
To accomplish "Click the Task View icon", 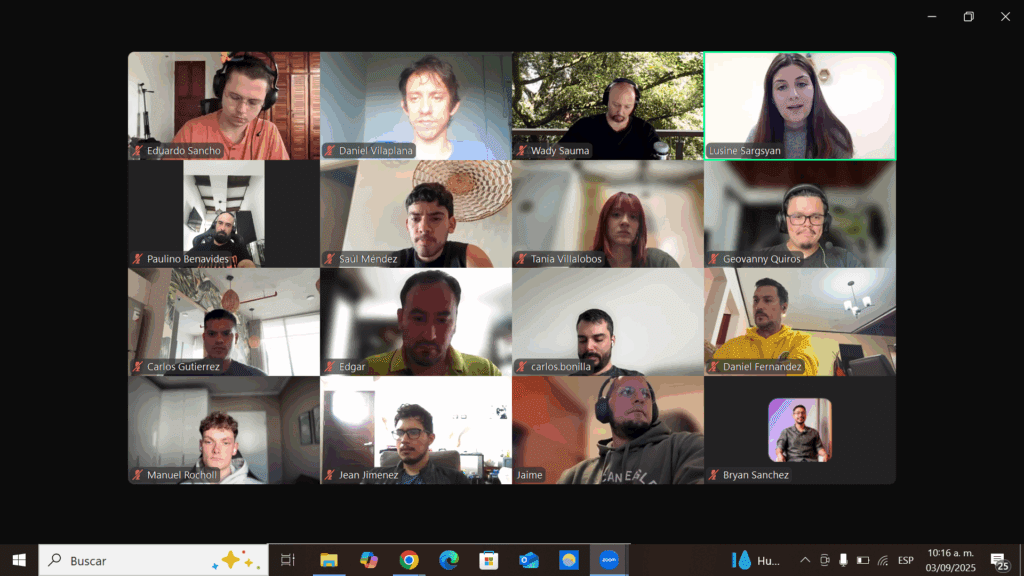I will click(288, 560).
